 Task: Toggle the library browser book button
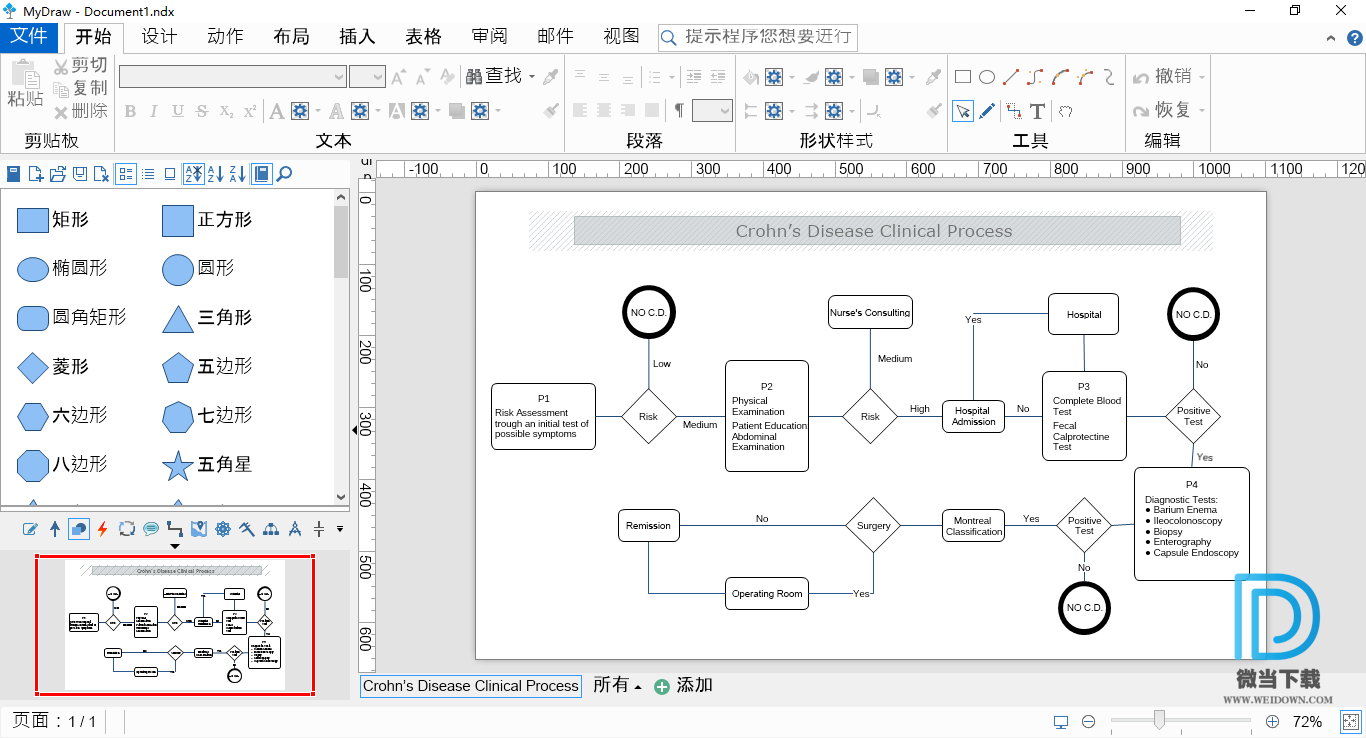(x=261, y=174)
